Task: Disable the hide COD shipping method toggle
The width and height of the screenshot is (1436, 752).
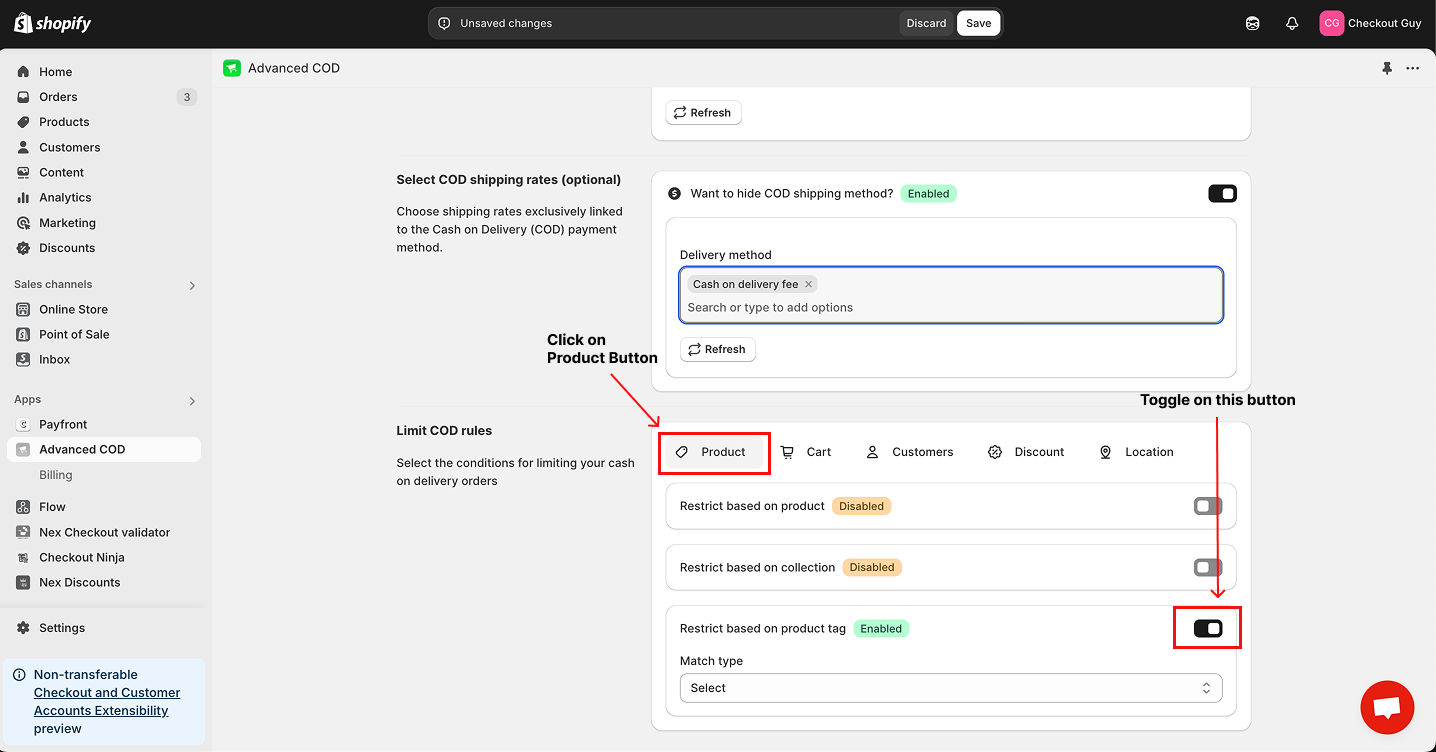Action: [1222, 194]
